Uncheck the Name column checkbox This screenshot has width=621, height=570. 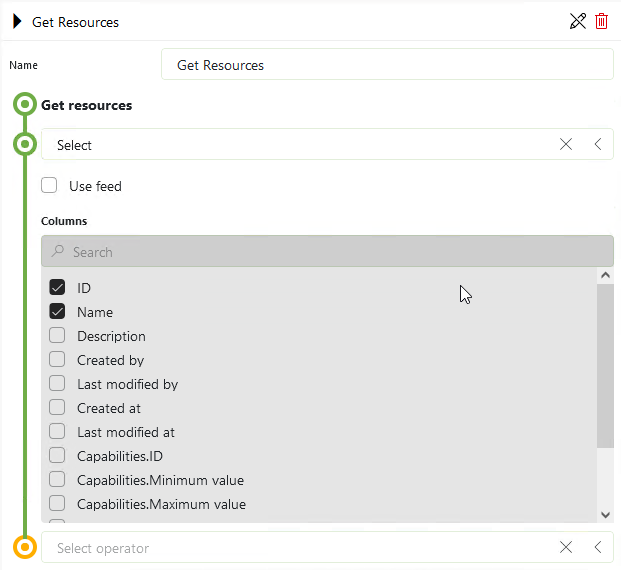tap(57, 311)
